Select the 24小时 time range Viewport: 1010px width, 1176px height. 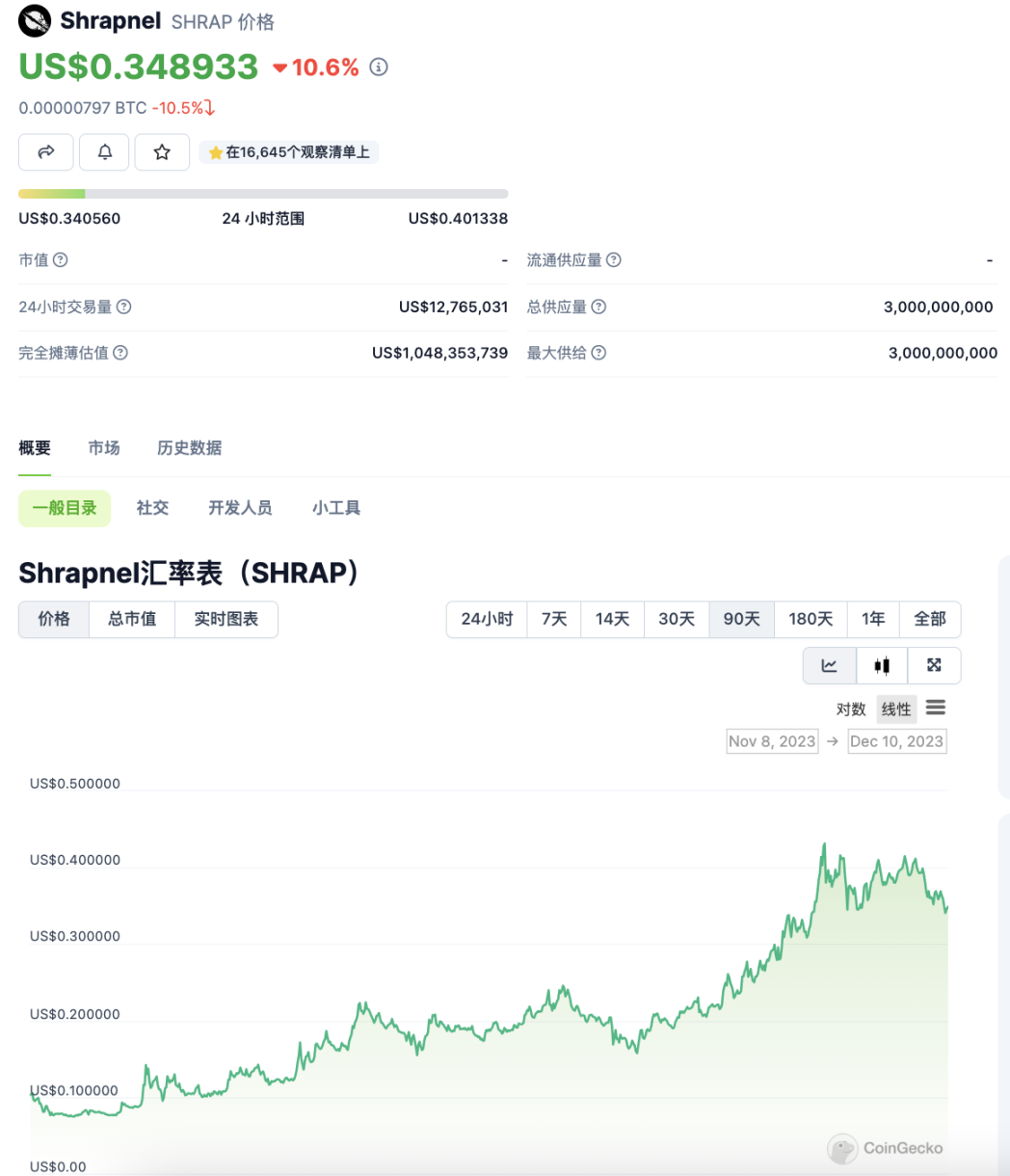[487, 619]
